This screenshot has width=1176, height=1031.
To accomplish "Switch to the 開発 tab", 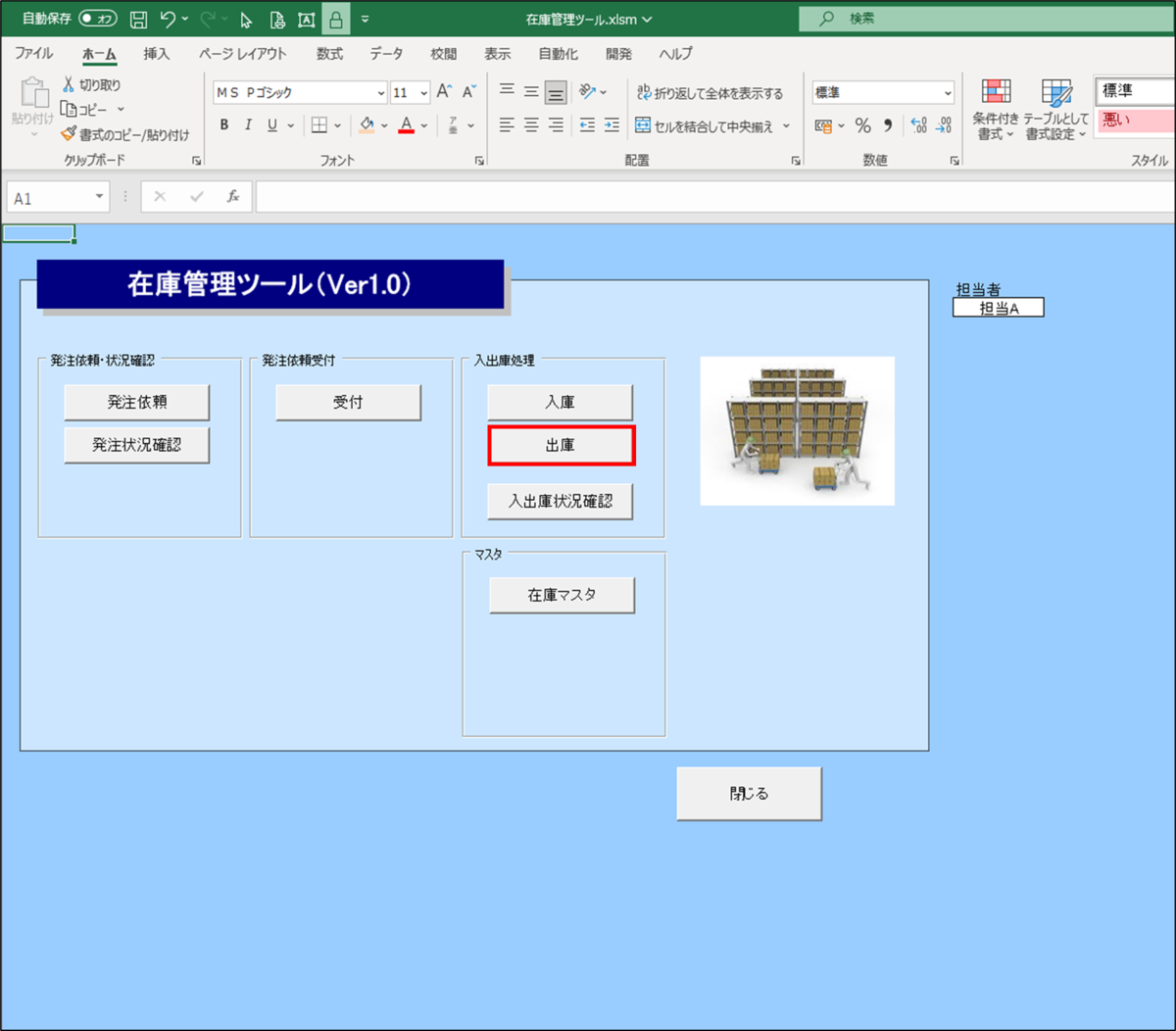I will pyautogui.click(x=619, y=54).
